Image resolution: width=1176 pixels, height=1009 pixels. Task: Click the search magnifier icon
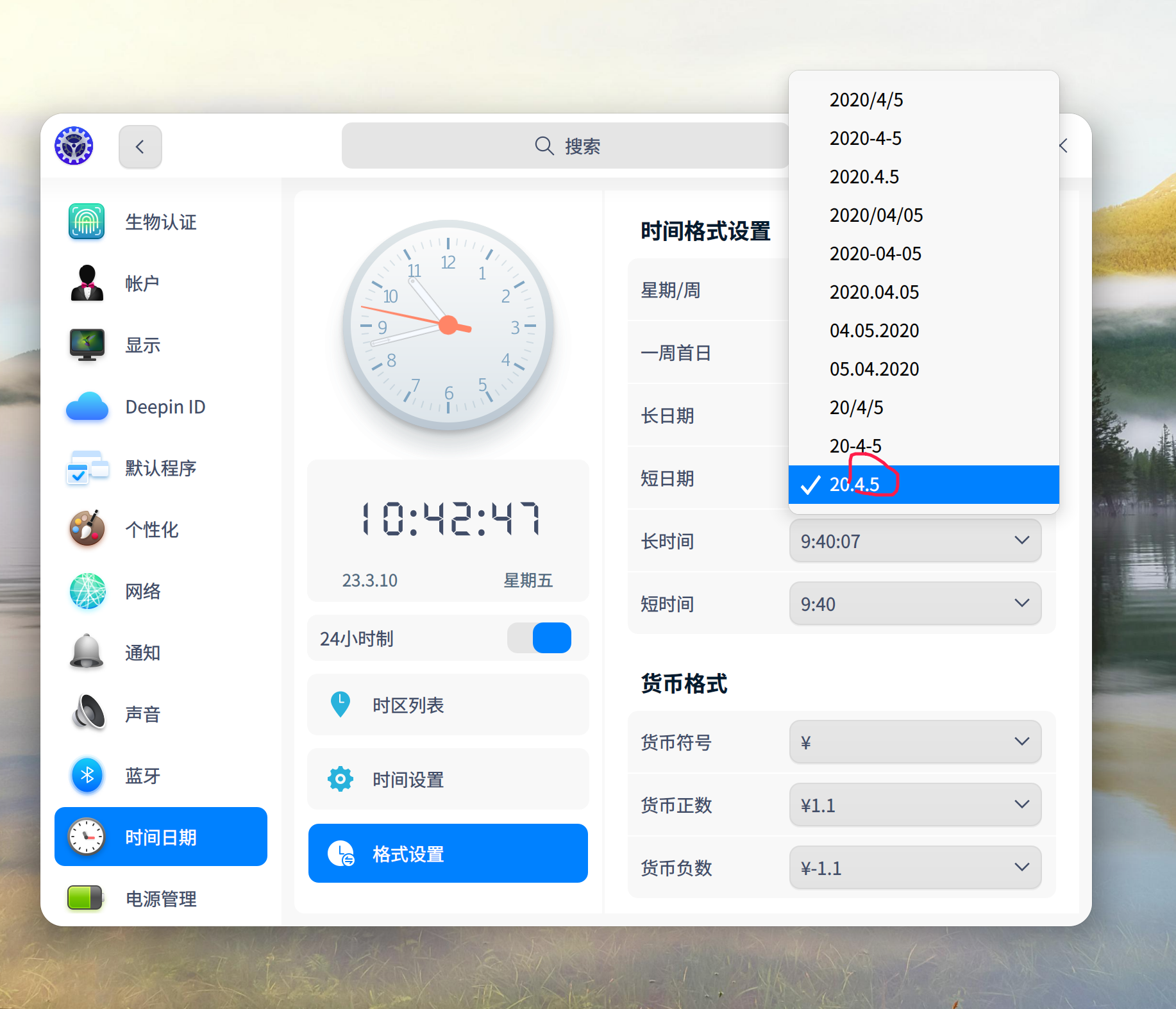(544, 146)
